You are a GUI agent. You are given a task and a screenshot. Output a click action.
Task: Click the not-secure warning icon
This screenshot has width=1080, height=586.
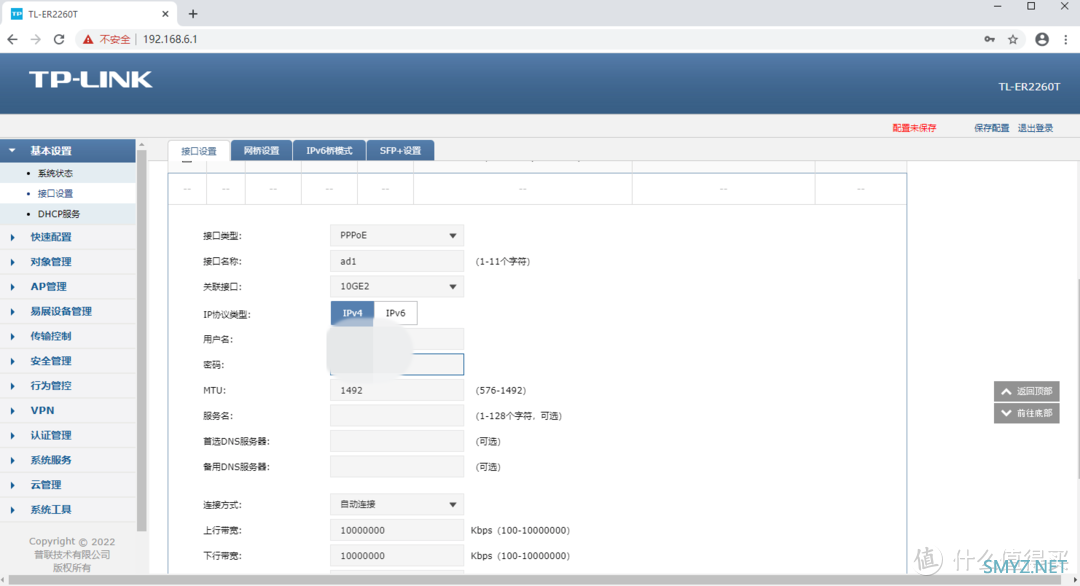pyautogui.click(x=87, y=39)
